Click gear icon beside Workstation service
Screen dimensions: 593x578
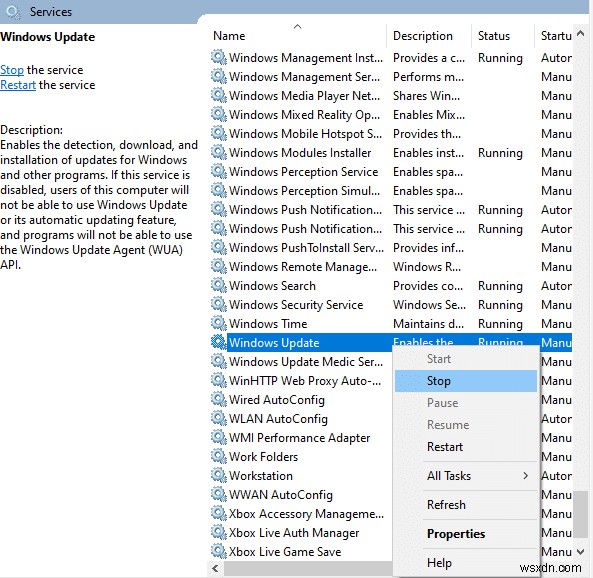click(219, 475)
